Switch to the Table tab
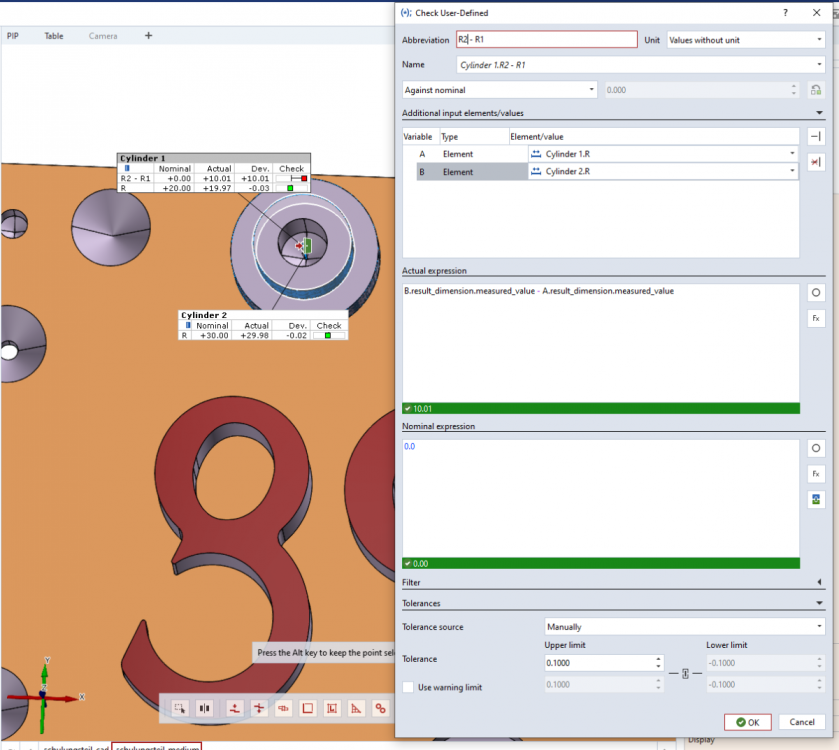 click(x=53, y=36)
